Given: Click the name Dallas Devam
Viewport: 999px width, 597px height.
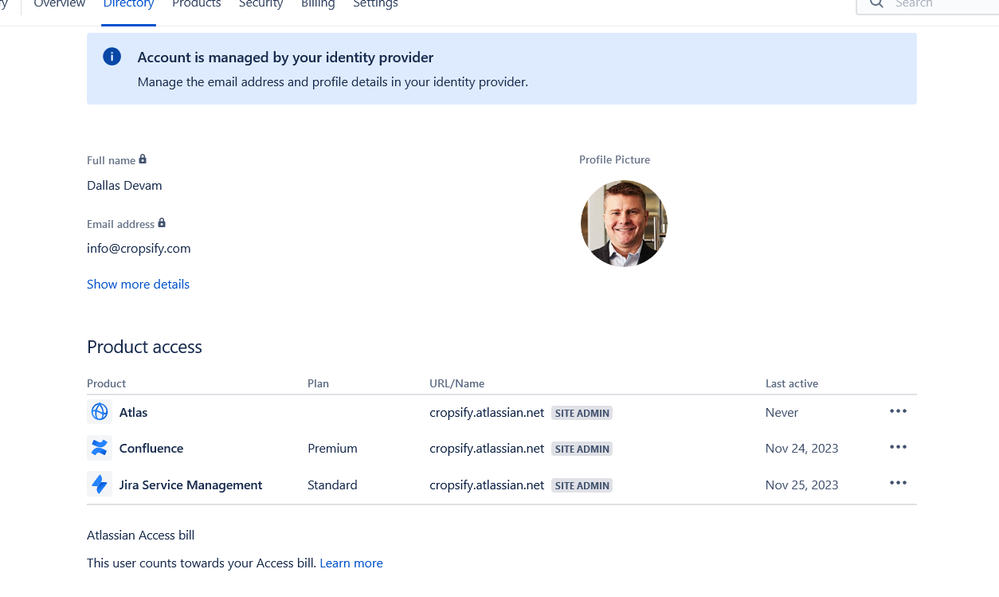Looking at the screenshot, I should point(124,185).
